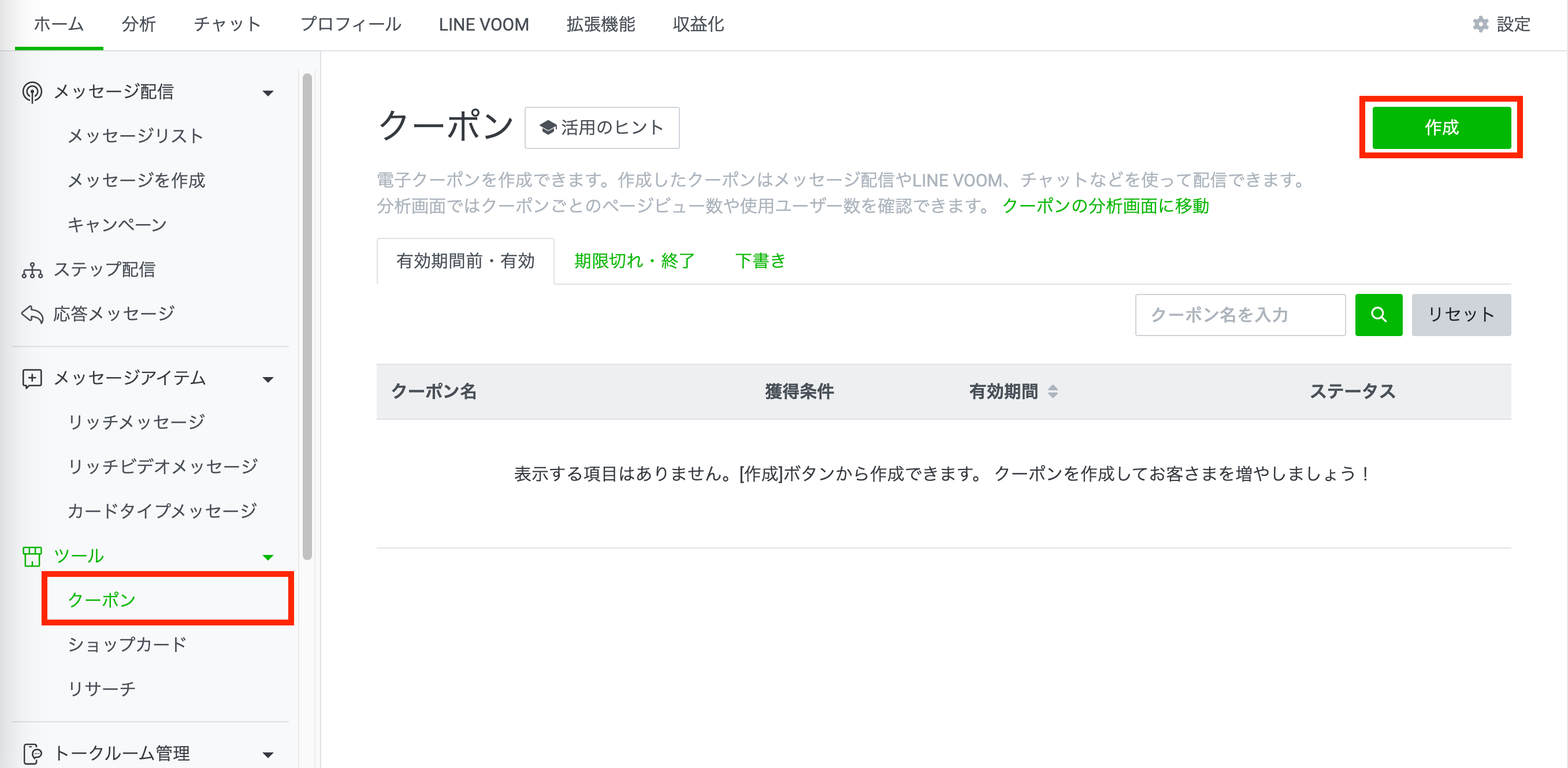Image resolution: width=1568 pixels, height=768 pixels.
Task: Click the settings gear icon
Action: tap(1481, 24)
